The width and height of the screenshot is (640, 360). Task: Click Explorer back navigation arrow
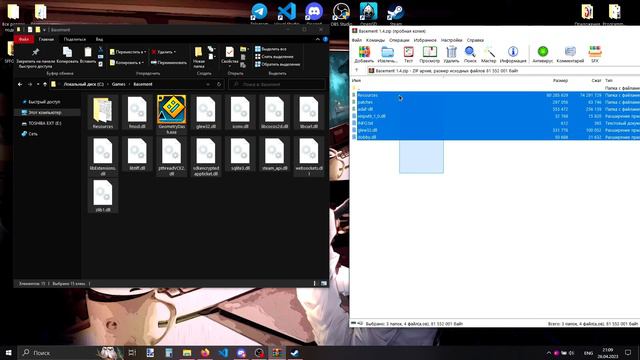(20, 84)
